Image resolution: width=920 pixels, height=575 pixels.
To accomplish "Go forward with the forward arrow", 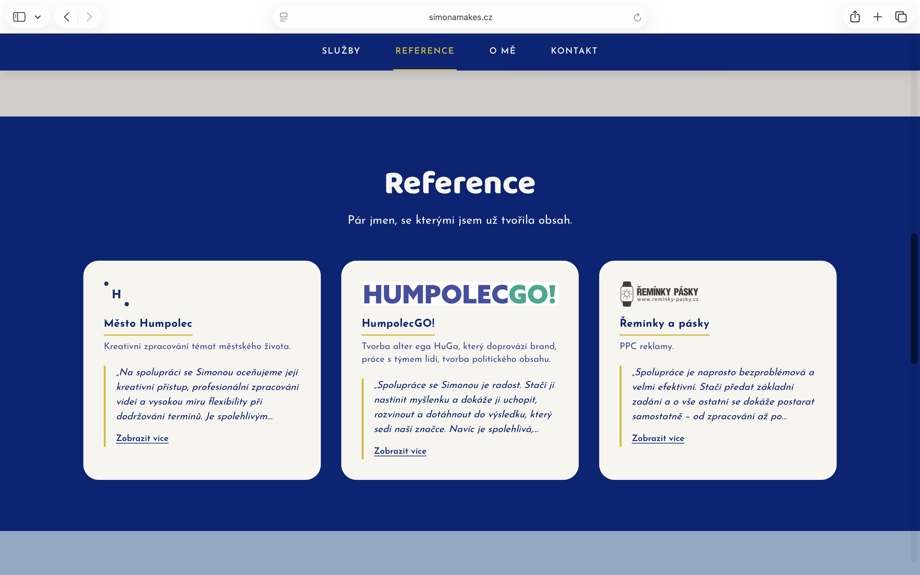I will [x=89, y=17].
